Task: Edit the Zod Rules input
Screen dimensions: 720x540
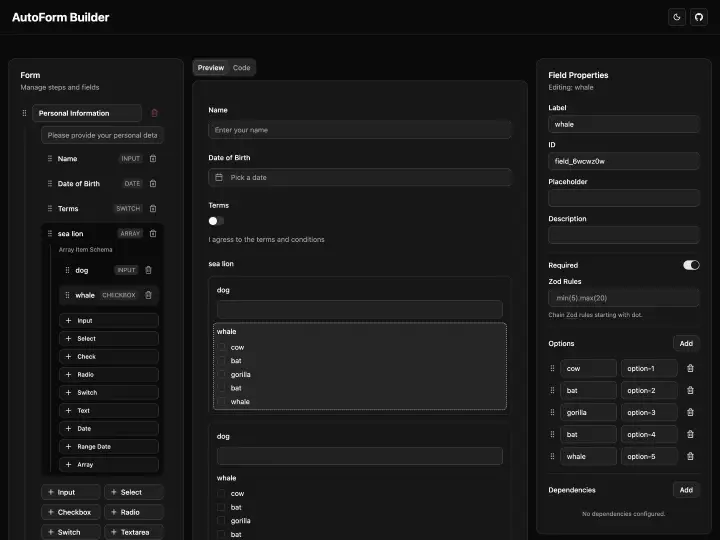Action: click(624, 298)
